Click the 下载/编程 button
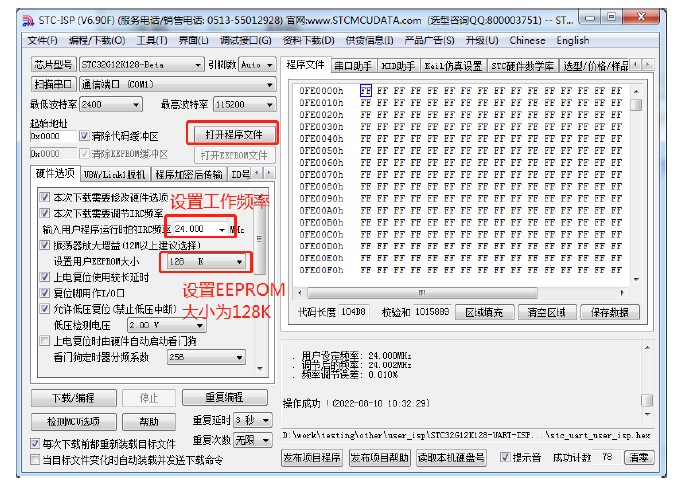Image resolution: width=682 pixels, height=490 pixels. 74,398
